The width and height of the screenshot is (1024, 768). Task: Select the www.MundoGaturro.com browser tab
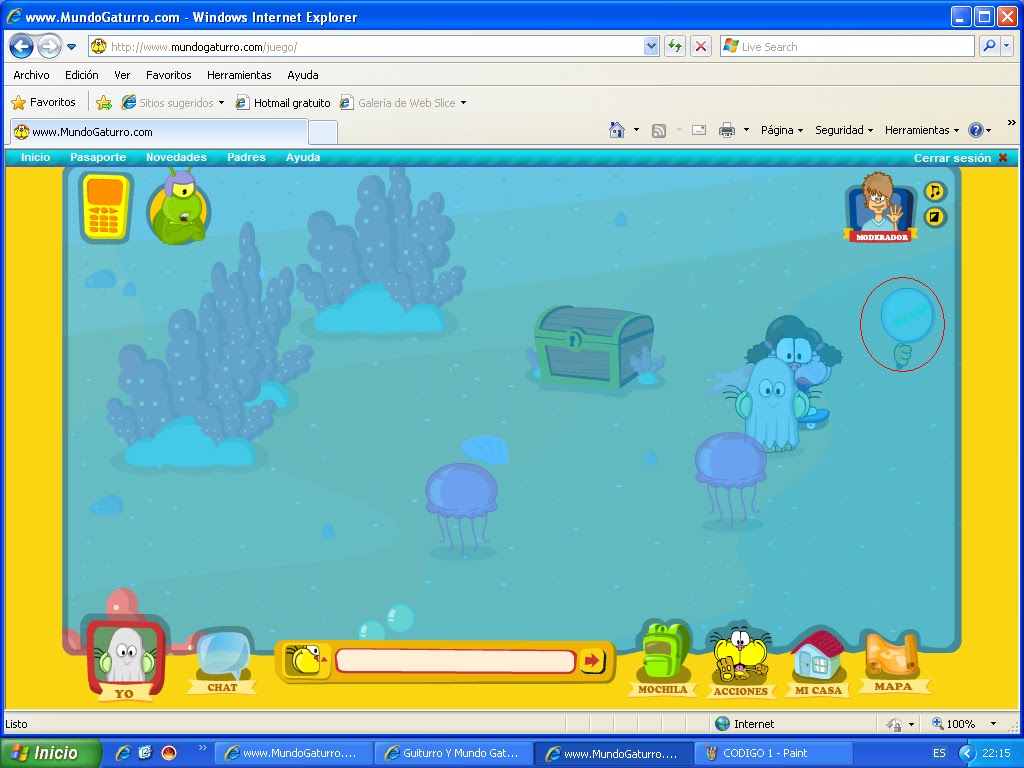click(159, 132)
